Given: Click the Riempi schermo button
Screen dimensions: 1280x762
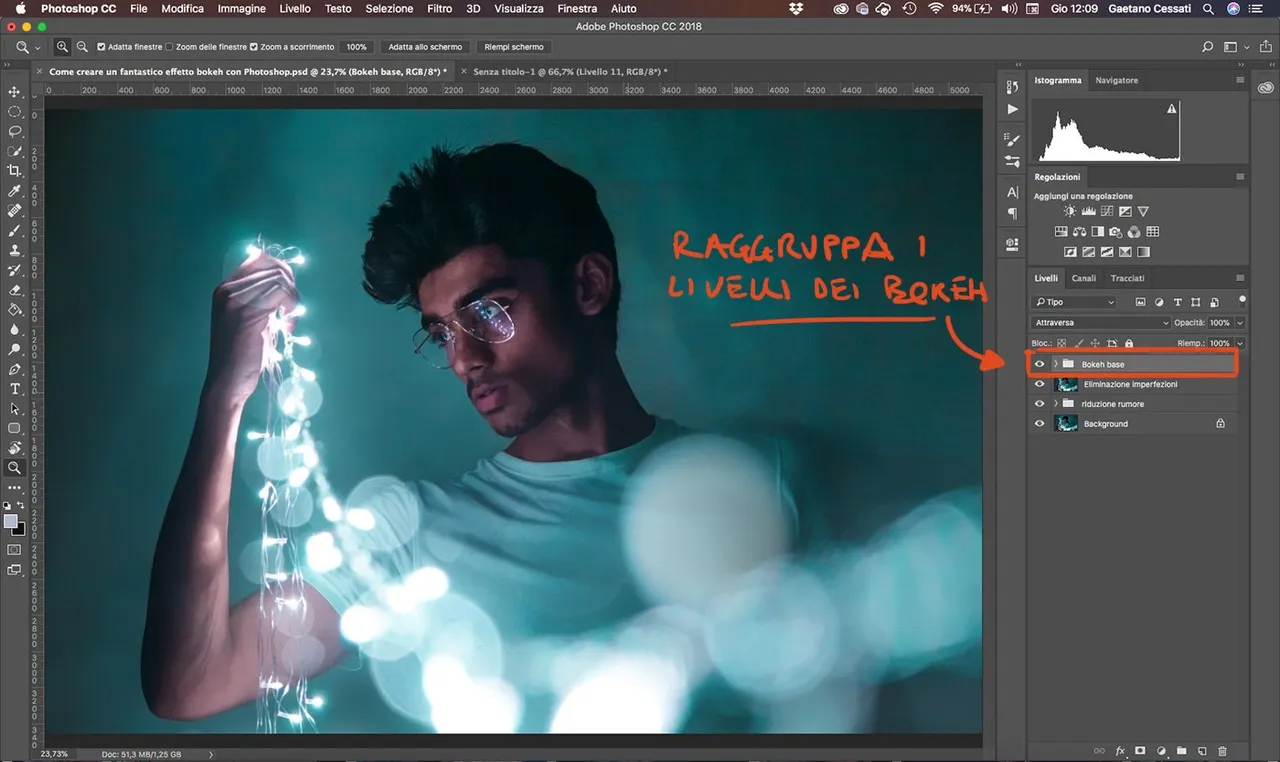Looking at the screenshot, I should click(x=514, y=47).
